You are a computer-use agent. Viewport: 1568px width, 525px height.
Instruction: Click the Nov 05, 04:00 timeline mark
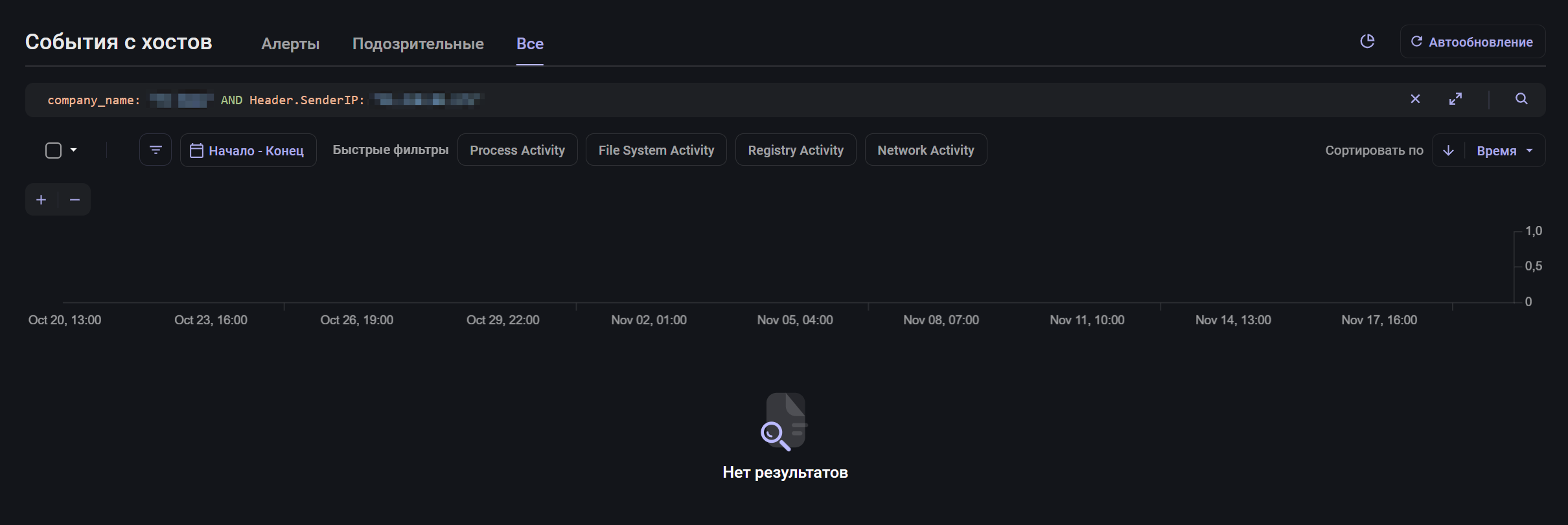795,320
